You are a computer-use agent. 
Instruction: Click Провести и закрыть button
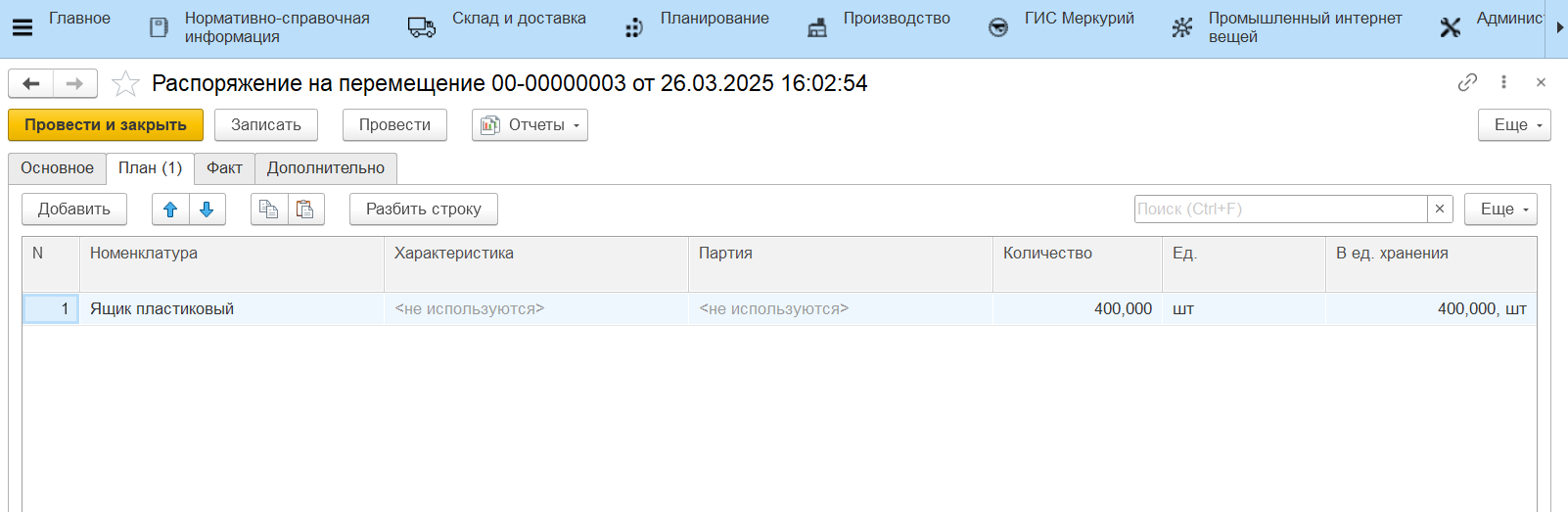pos(106,125)
